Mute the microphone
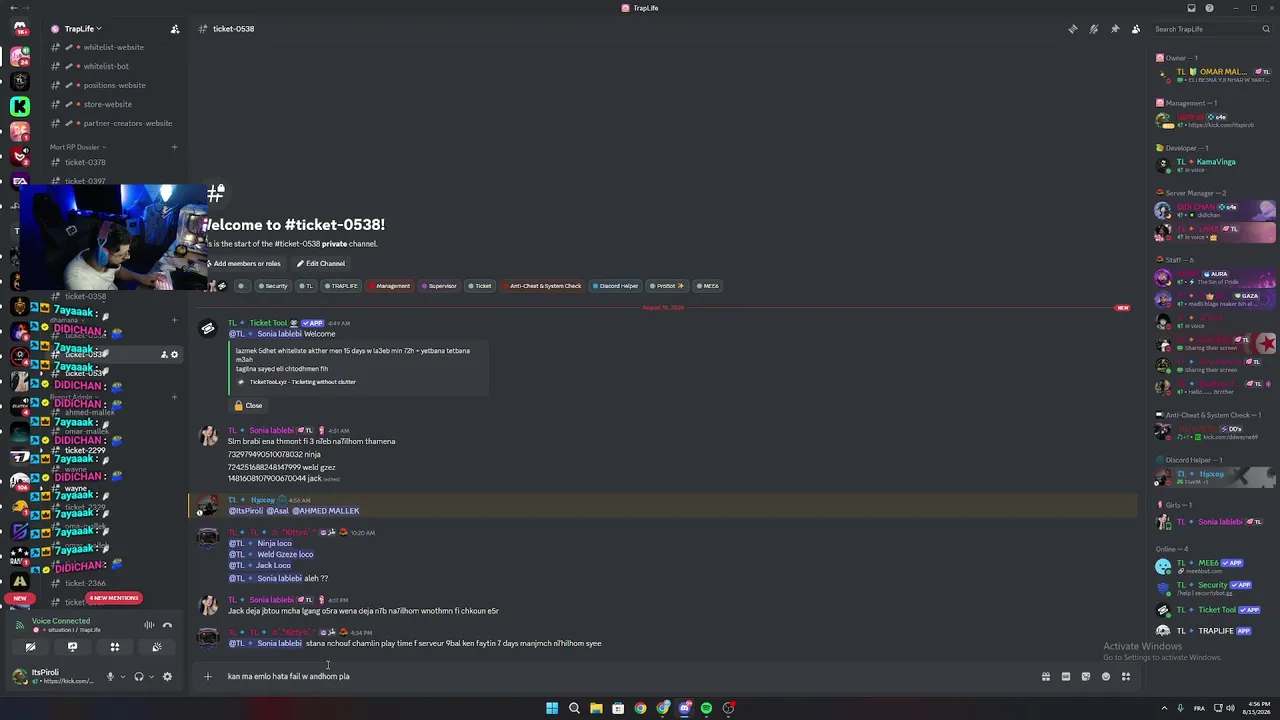Viewport: 1280px width, 720px height. 110,677
